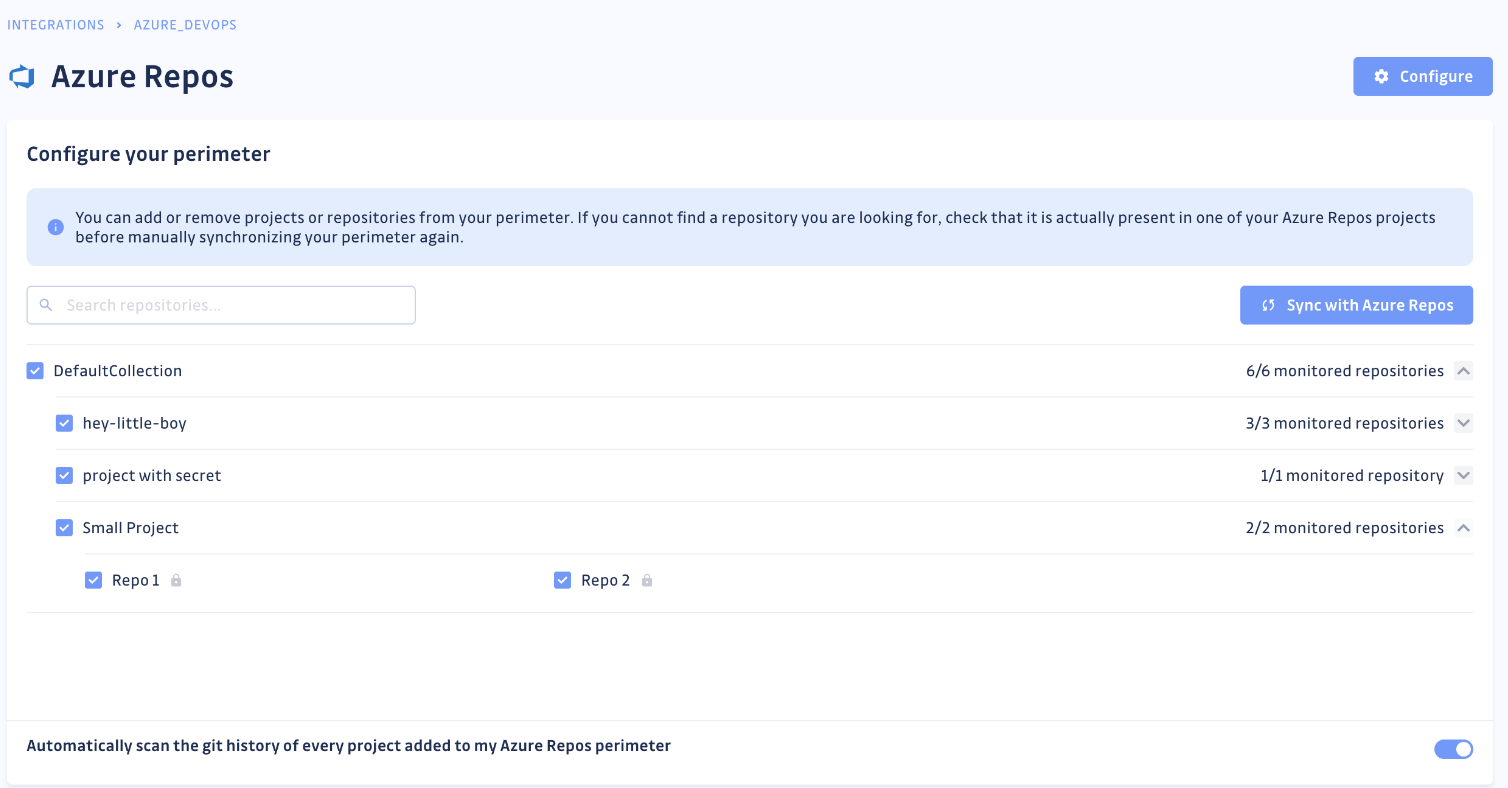Screen dimensions: 1508x788
Task: Click Sync with Azure Repos button
Action: tap(1356, 305)
